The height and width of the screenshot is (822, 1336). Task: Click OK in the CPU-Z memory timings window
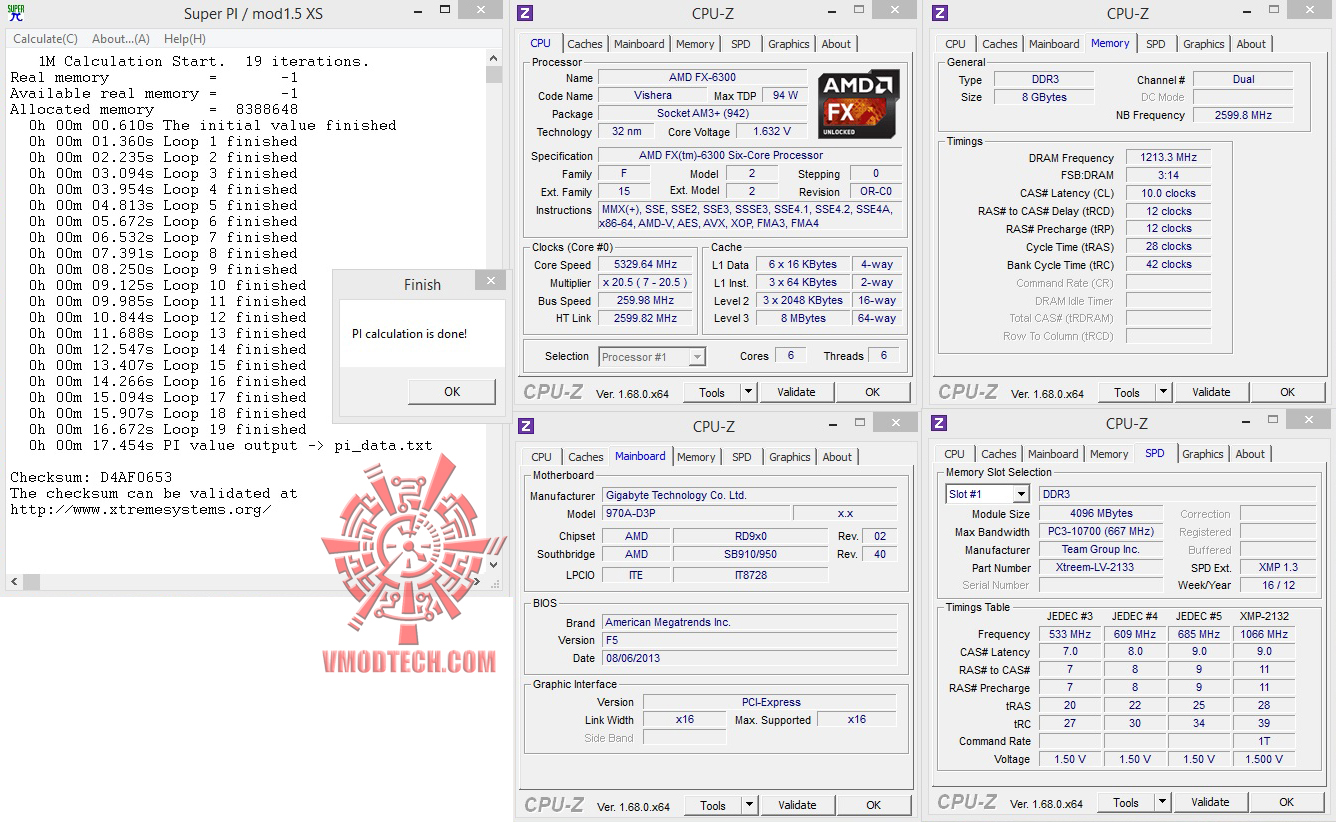point(1288,392)
